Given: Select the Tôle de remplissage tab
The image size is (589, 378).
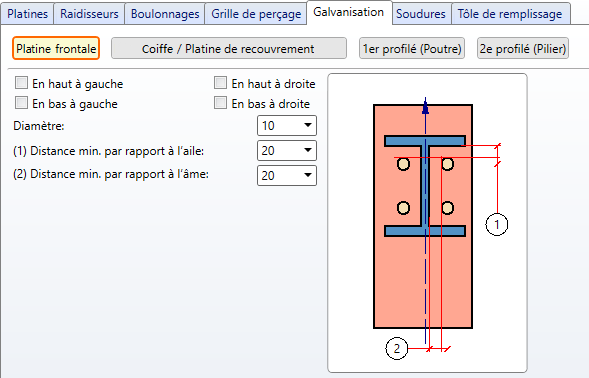Looking at the screenshot, I should pyautogui.click(x=510, y=14).
